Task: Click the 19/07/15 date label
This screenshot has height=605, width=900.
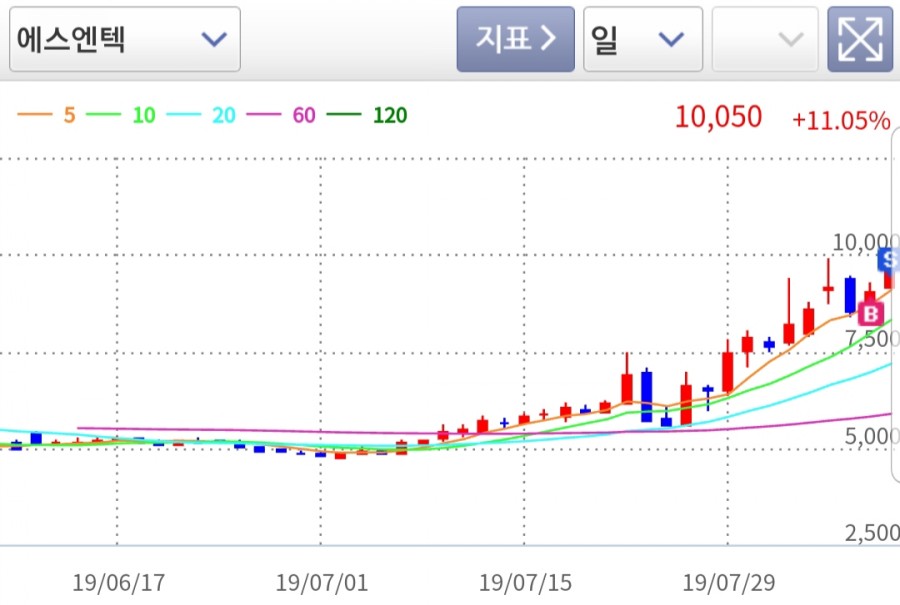Action: click(x=525, y=583)
